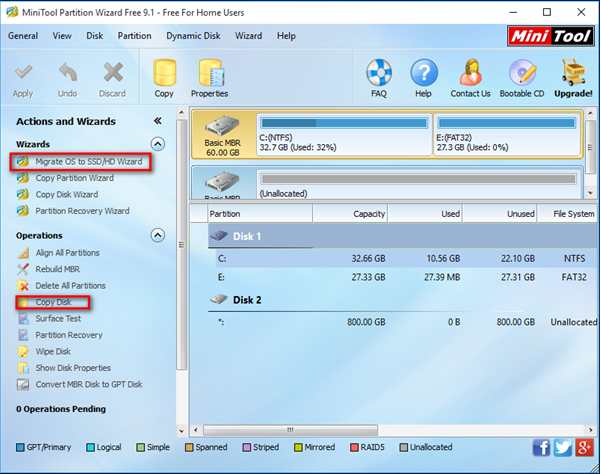
Task: Open the View menu
Action: click(x=62, y=36)
